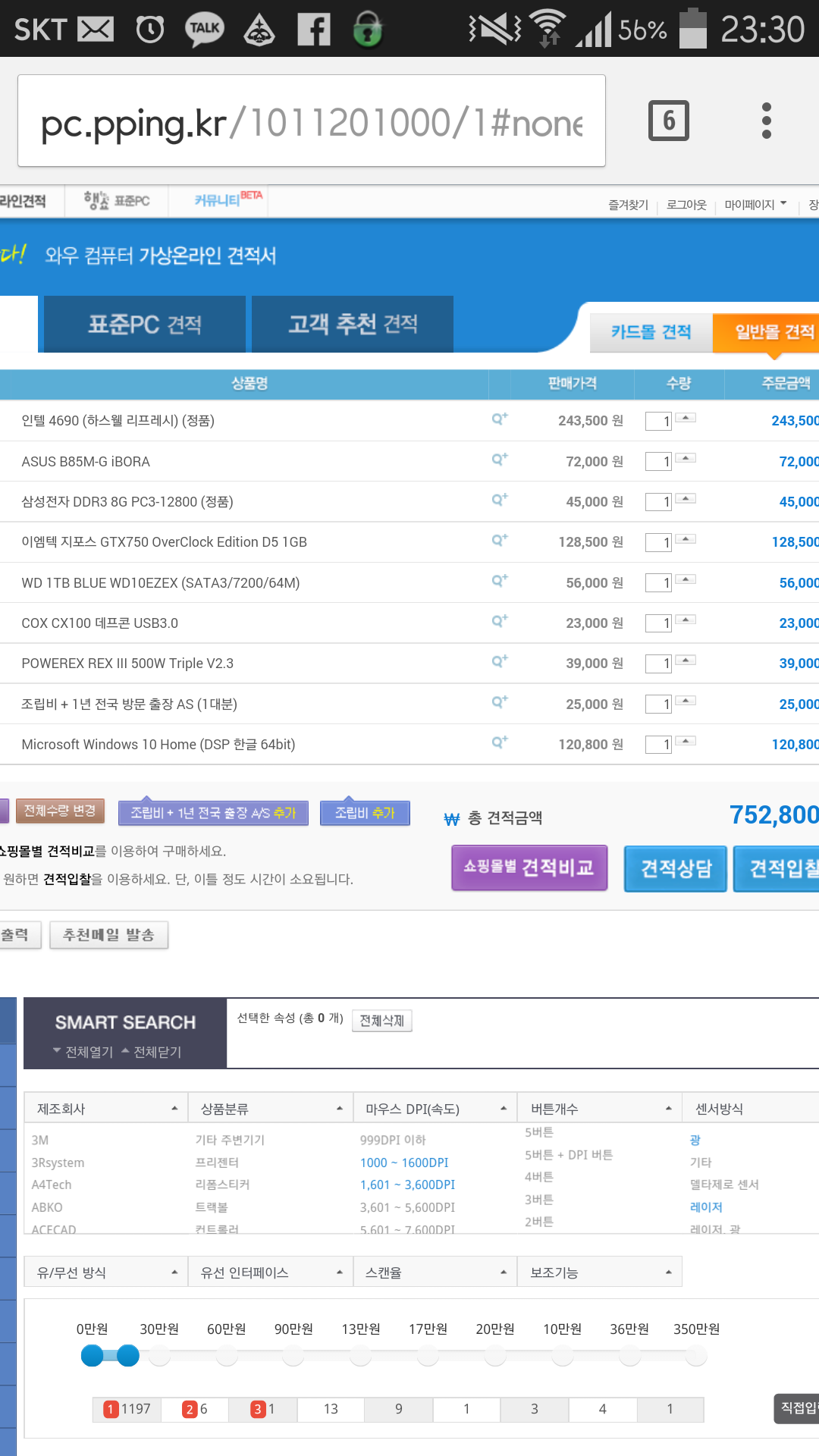Tap the magnifier icon for 인텔 4690
819x1456 pixels.
click(499, 419)
